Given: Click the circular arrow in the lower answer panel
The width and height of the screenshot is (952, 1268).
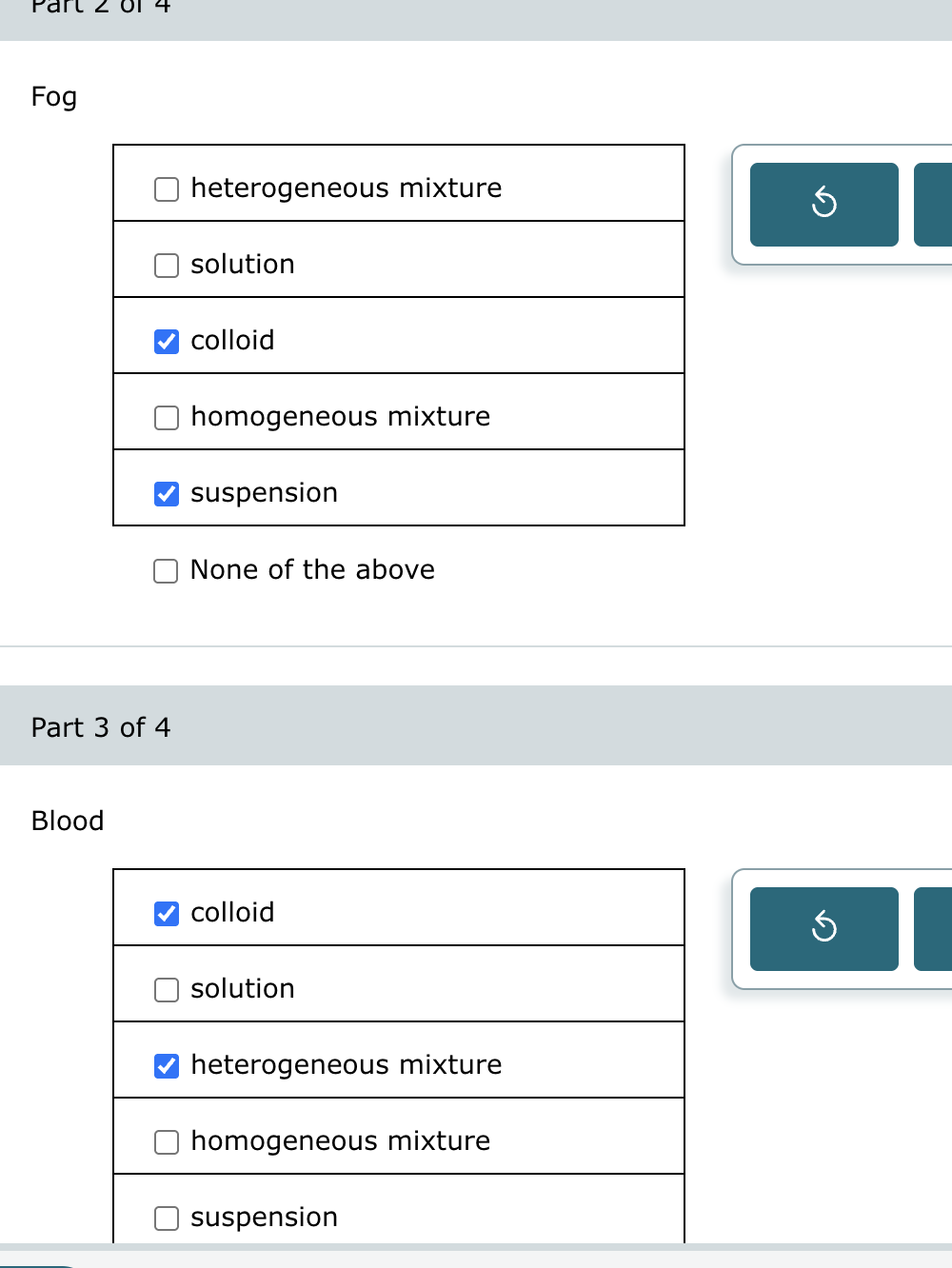Looking at the screenshot, I should (x=823, y=928).
